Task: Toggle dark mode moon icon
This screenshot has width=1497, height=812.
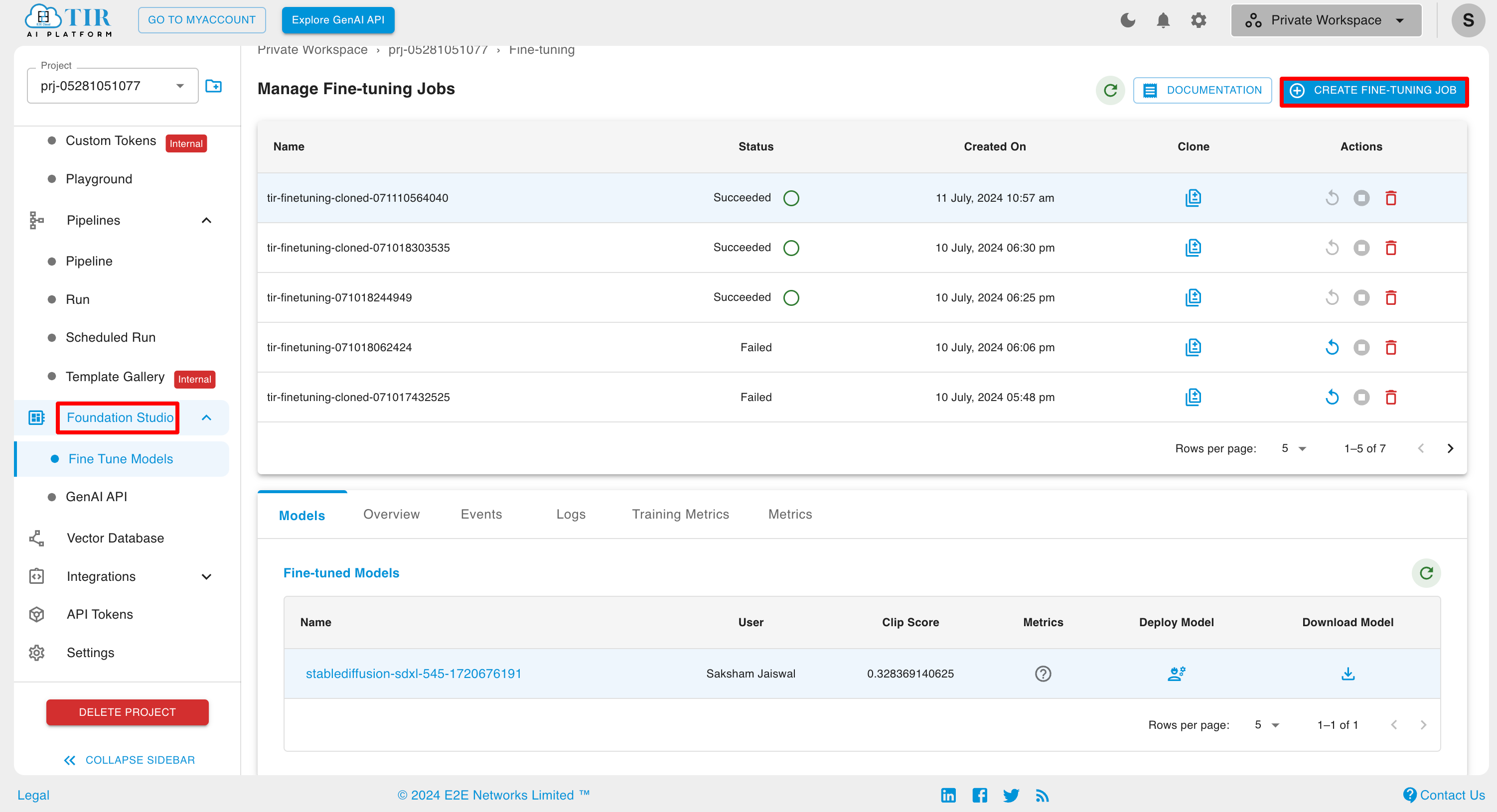Action: (x=1127, y=20)
